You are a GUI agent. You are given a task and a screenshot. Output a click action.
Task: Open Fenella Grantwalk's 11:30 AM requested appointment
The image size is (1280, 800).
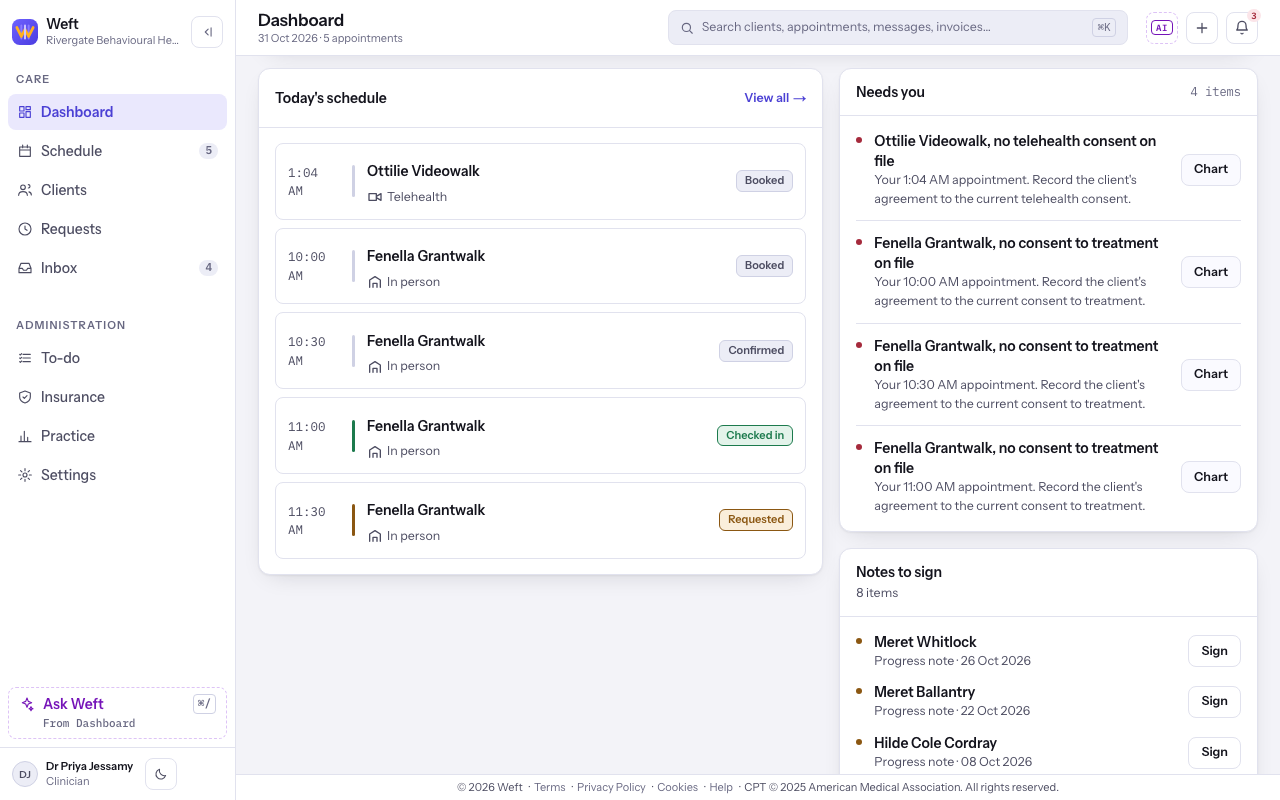coord(541,521)
